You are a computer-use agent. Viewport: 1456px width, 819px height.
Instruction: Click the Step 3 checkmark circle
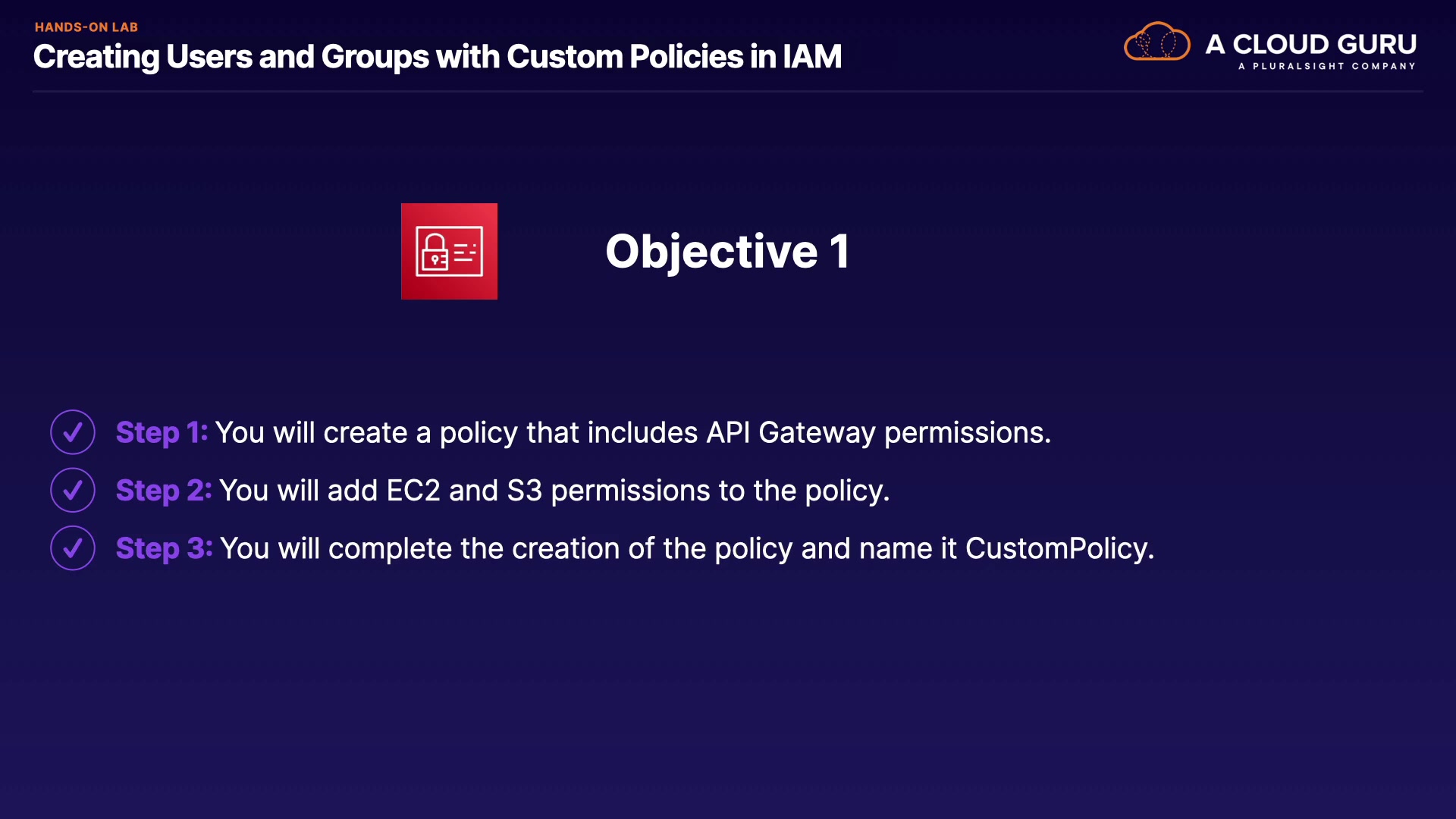(x=73, y=548)
